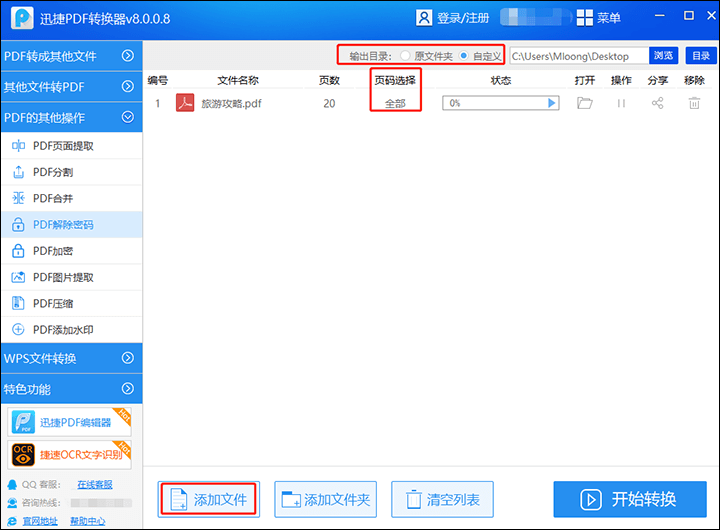Click the output path field C:\Users\Mloong\Desktop
This screenshot has height=530, width=720.
[579, 56]
